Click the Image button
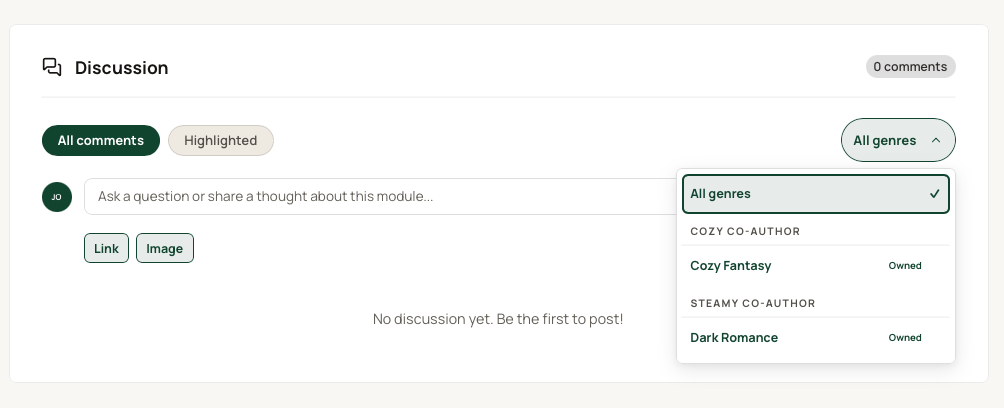1004x408 pixels. (165, 249)
